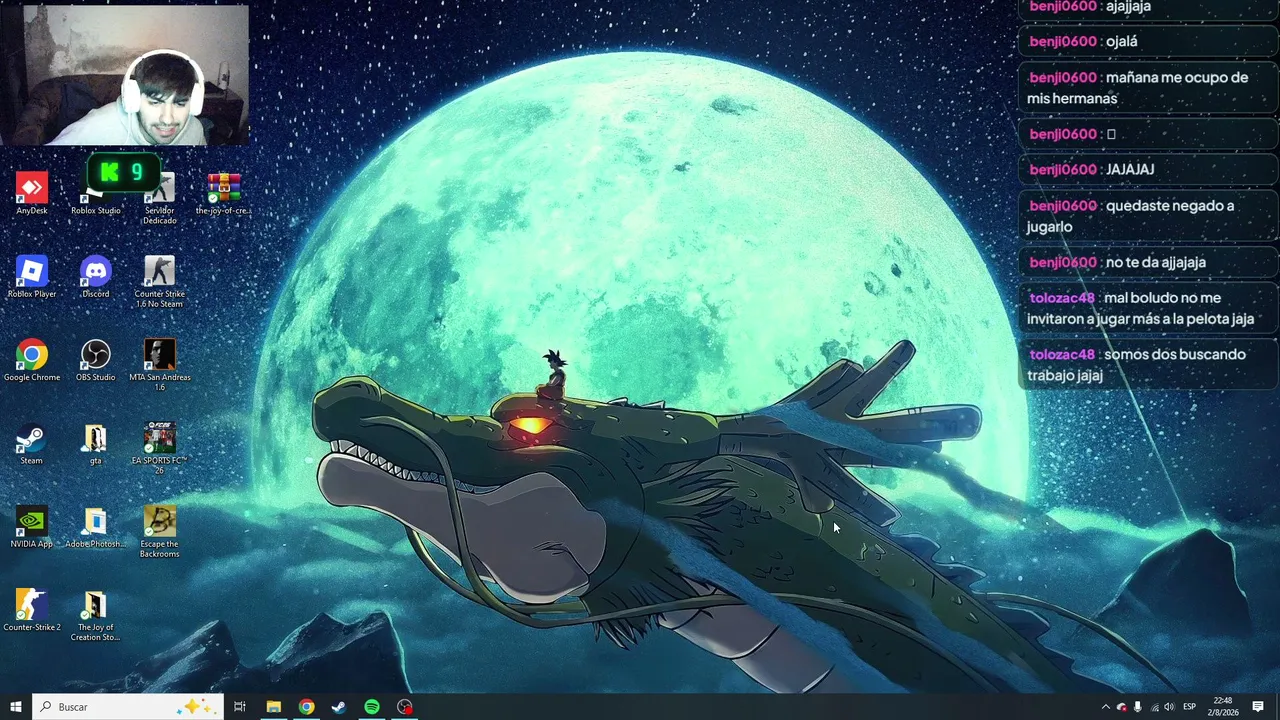The height and width of the screenshot is (720, 1280).
Task: Click the microphone tray icon
Action: point(1137,707)
